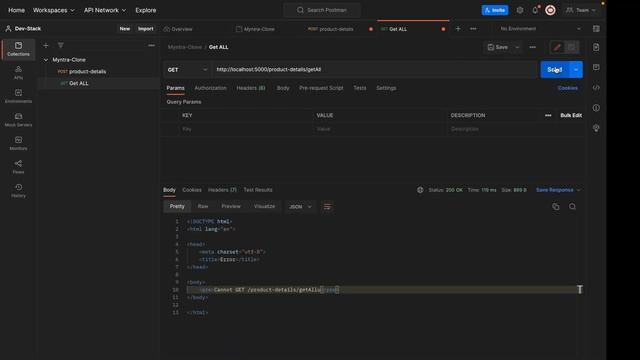640x360 pixels.
Task: Switch response view to Raw
Action: click(203, 207)
